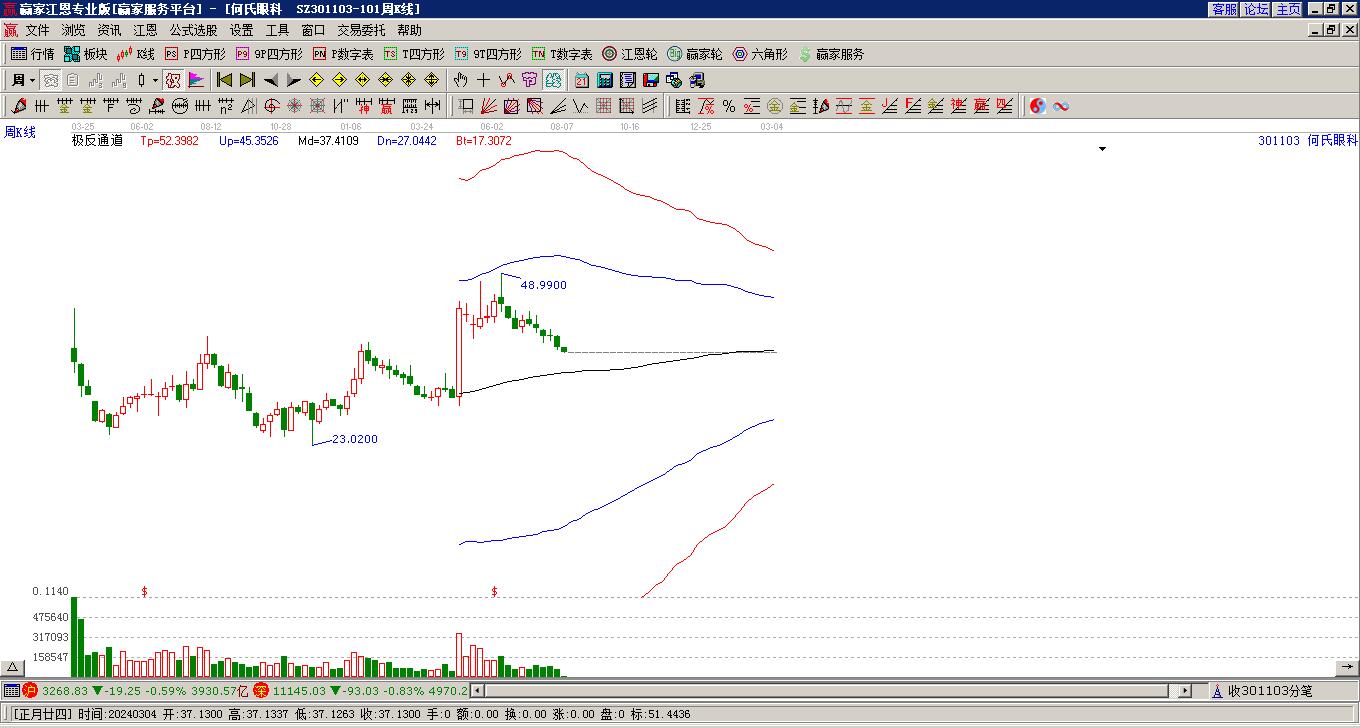Switch to the K线 candlestick chart
Image resolution: width=1360 pixels, height=728 pixels.
136,54
